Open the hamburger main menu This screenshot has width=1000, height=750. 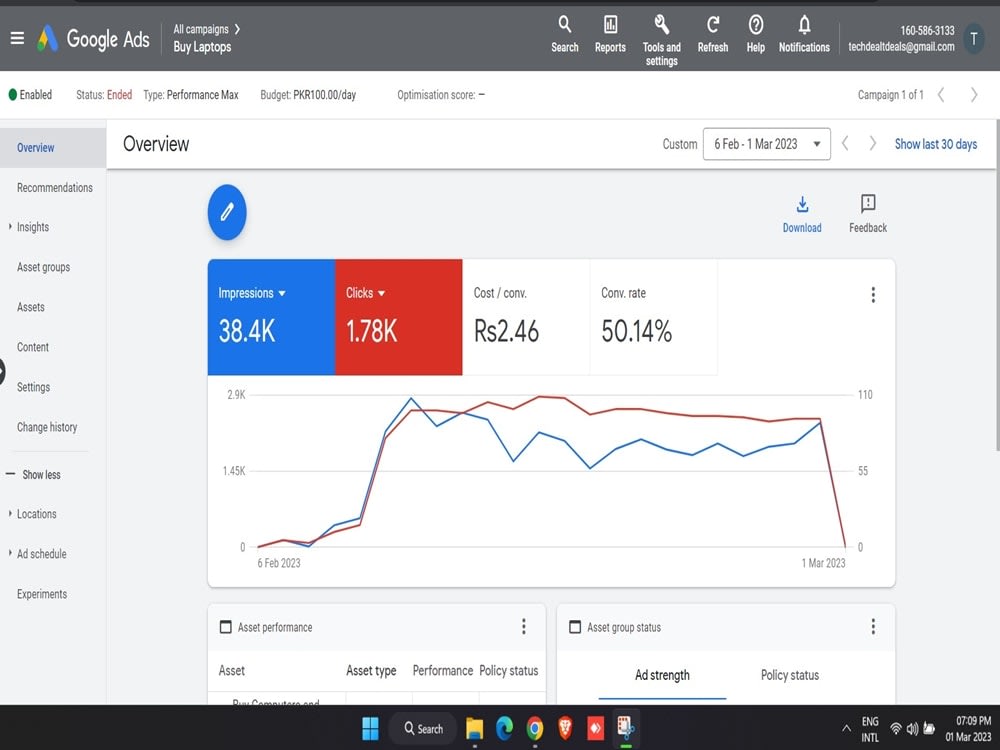[17, 38]
